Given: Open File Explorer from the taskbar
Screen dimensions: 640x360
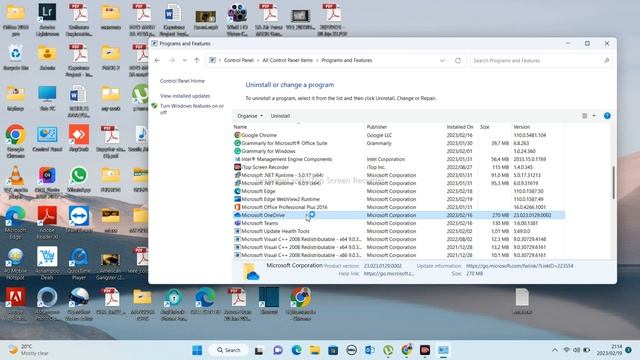Looking at the screenshot, I should 314,350.
